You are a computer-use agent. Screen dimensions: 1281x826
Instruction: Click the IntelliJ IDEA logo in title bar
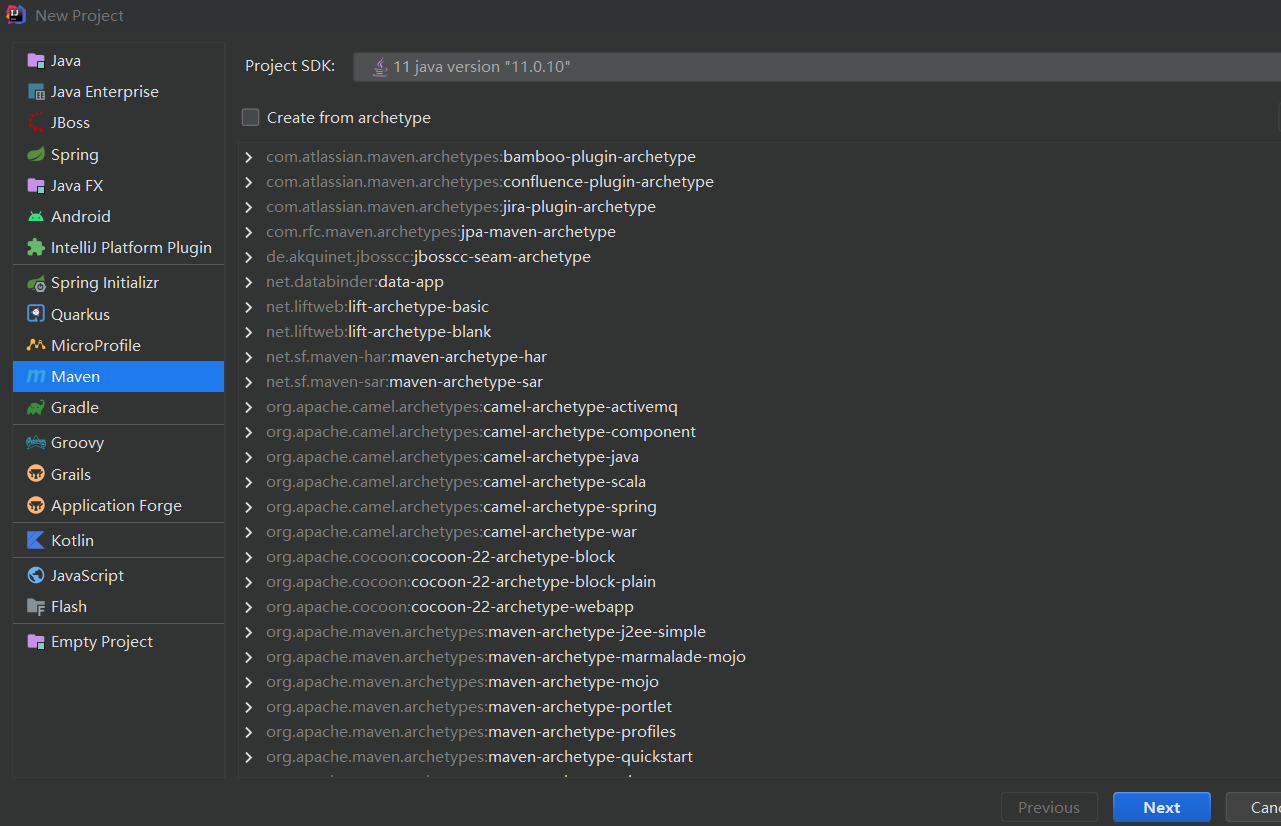coord(16,15)
